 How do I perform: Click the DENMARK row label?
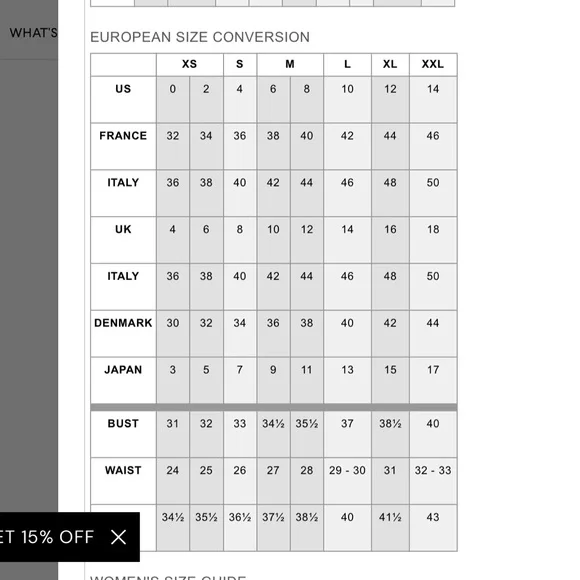pos(123,323)
